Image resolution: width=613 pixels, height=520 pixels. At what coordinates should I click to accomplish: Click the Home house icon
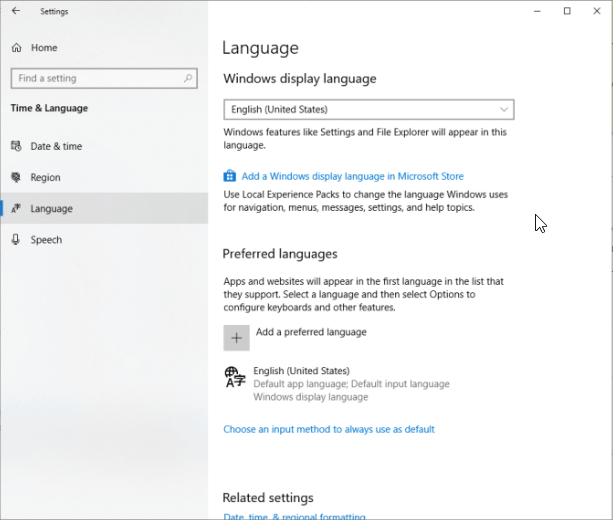click(x=16, y=48)
